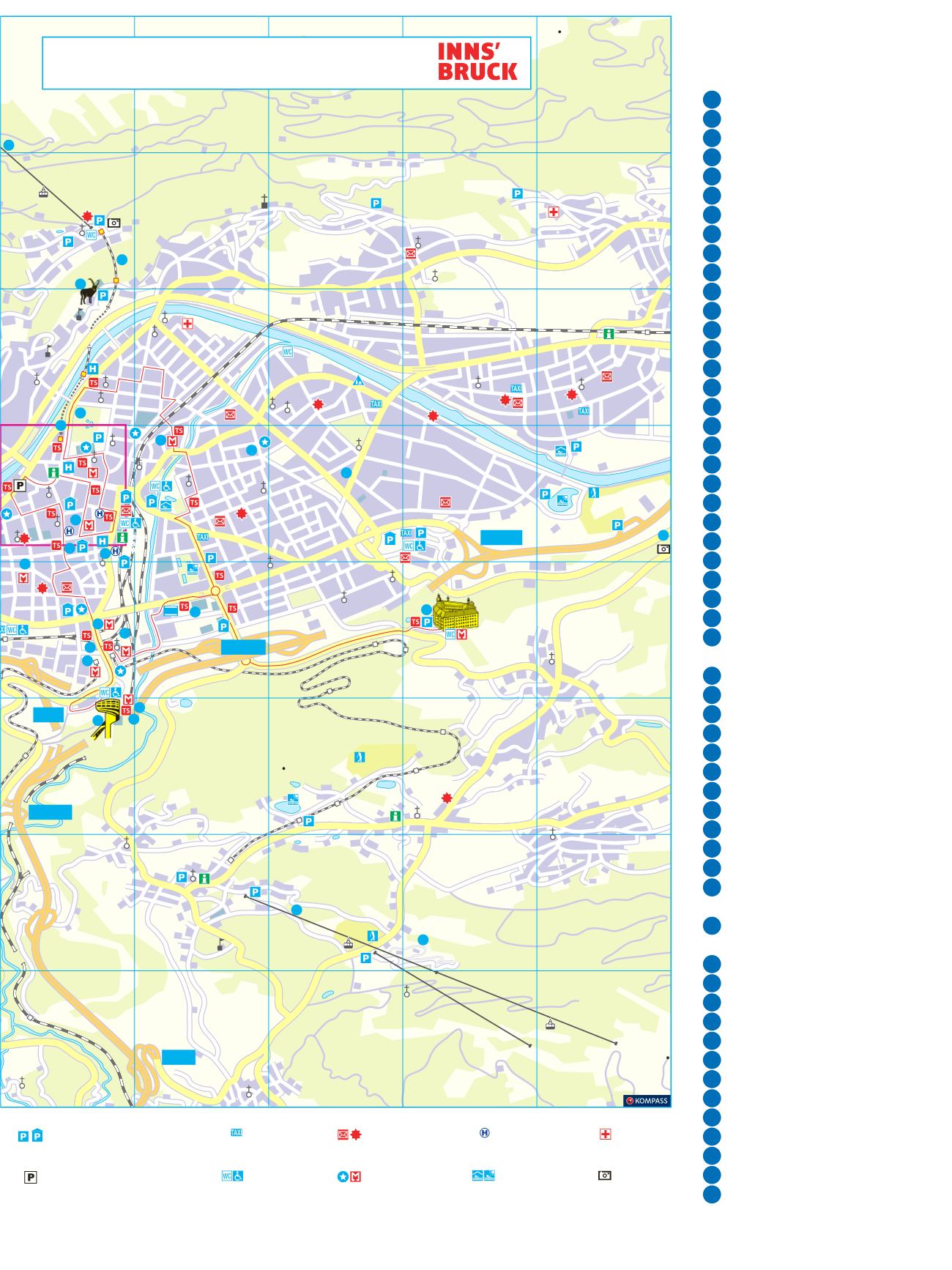The image size is (952, 1270).
Task: Click the INNS' BRUCK title logo
Action: 477,62
